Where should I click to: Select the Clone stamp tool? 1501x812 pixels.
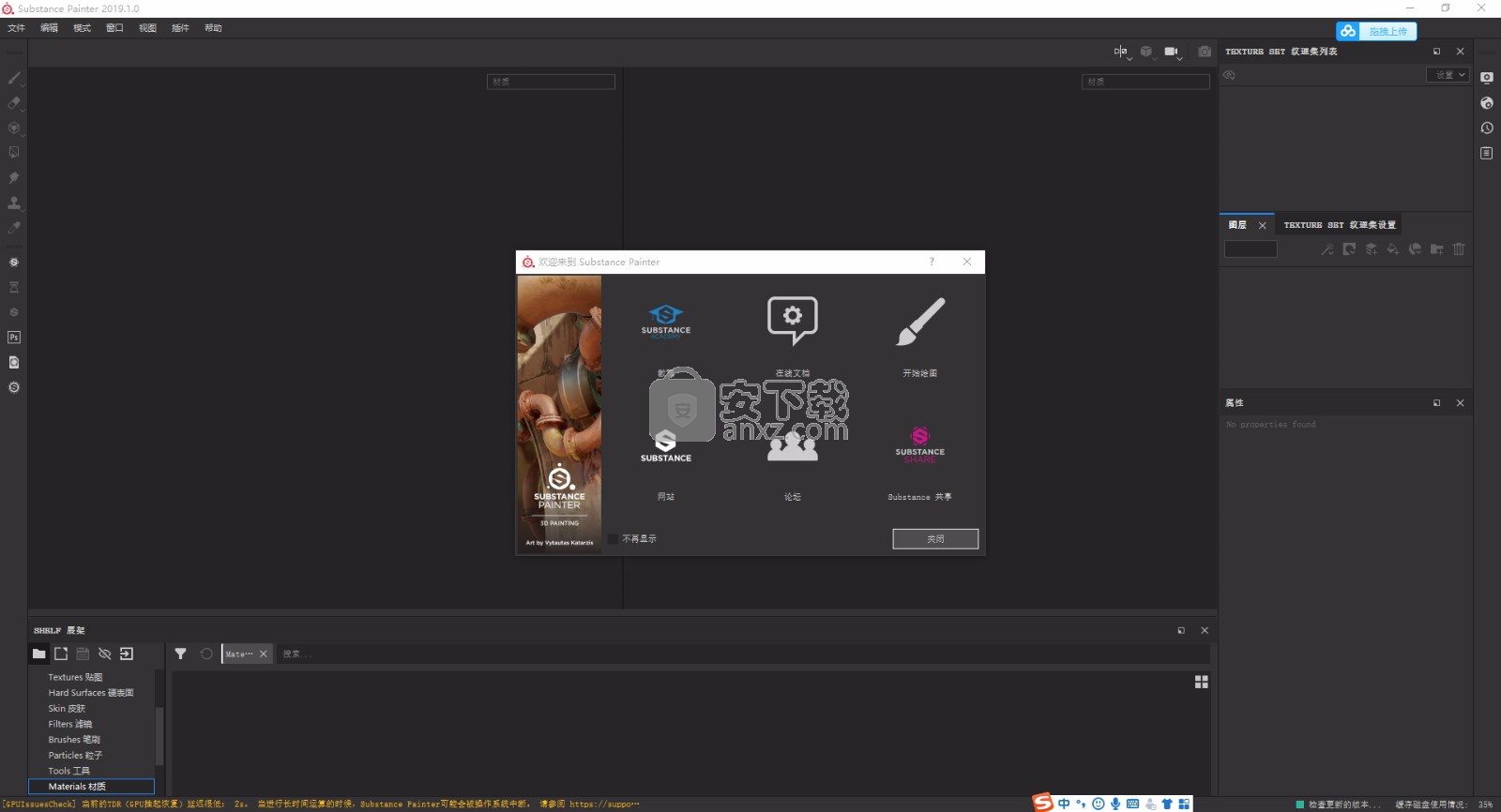14,203
